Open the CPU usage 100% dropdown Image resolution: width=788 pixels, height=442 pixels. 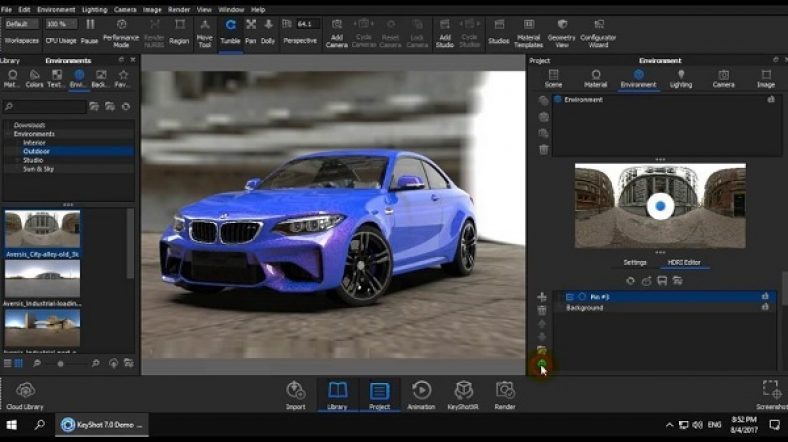coord(62,23)
